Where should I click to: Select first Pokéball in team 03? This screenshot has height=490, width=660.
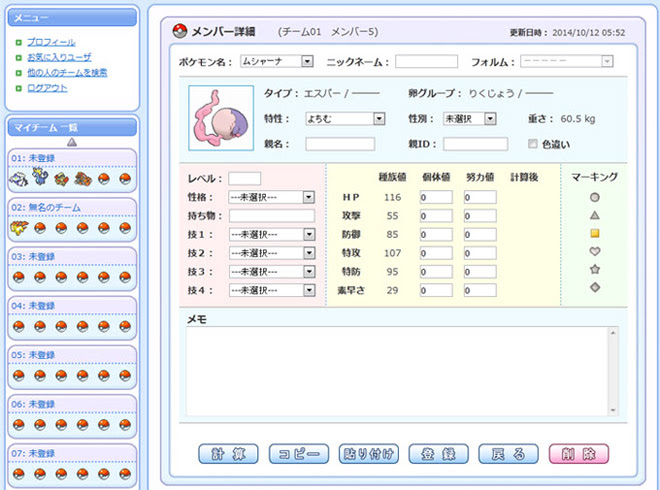tap(19, 277)
